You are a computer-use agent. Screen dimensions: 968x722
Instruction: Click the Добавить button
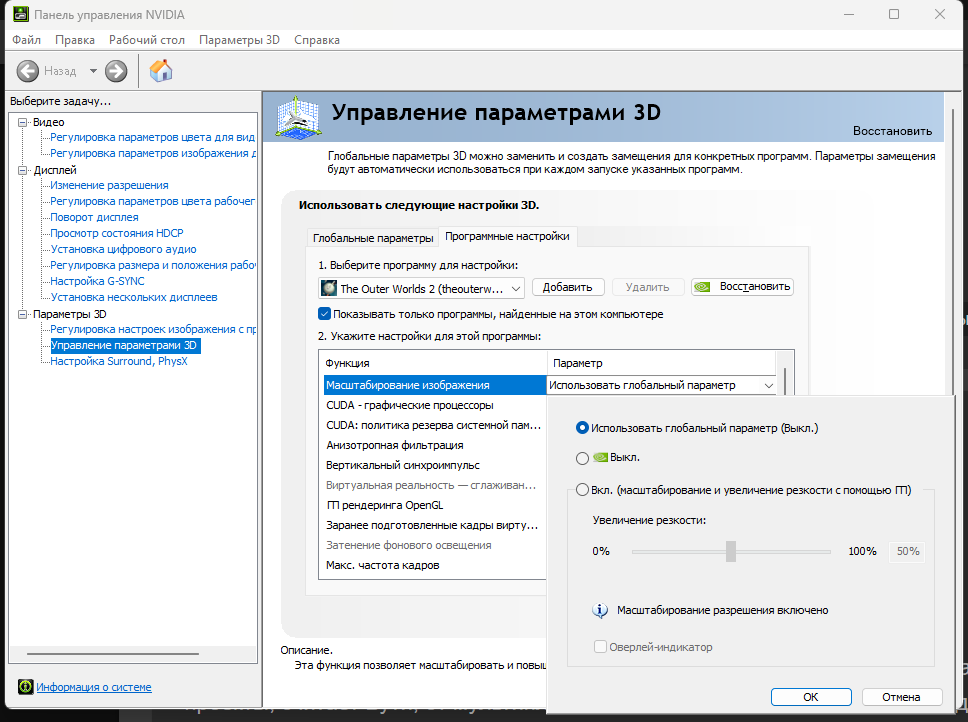567,287
